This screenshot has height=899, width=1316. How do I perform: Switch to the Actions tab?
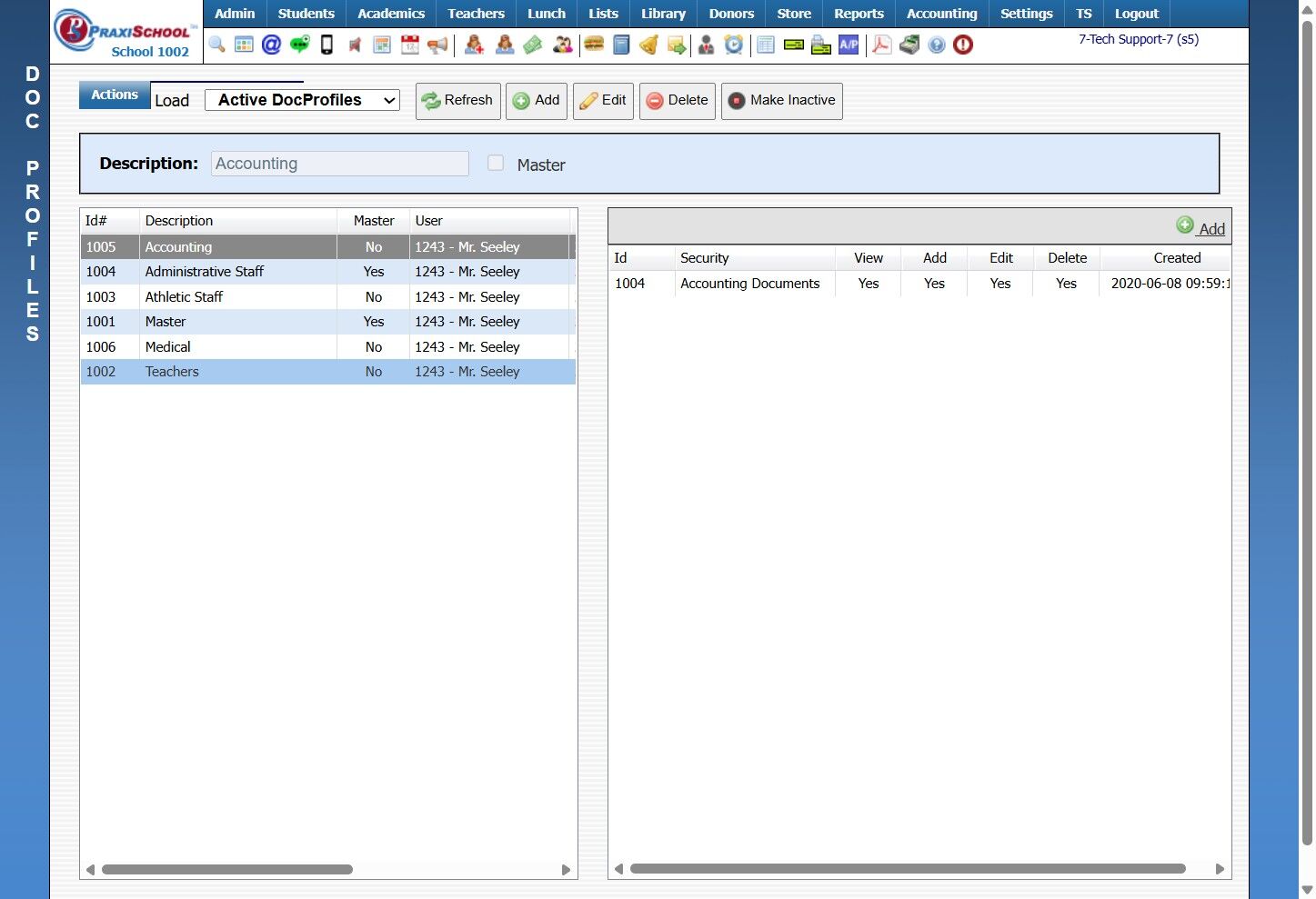tap(115, 95)
